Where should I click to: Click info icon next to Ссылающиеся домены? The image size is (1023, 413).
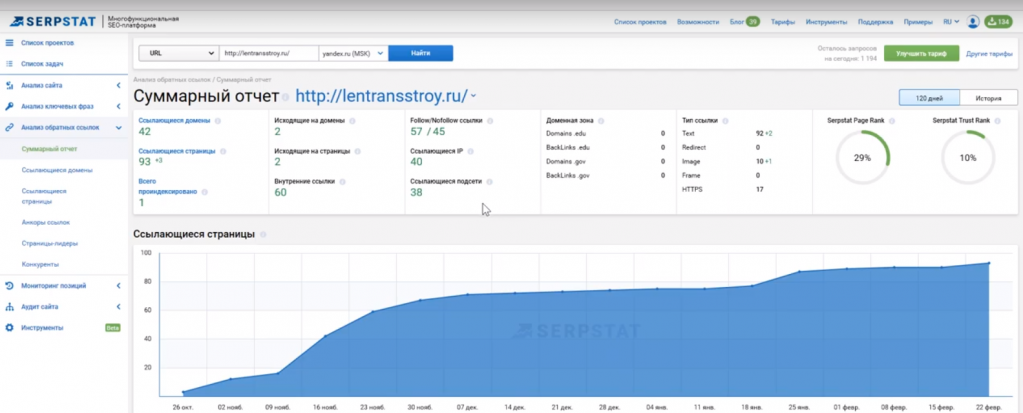[218, 121]
